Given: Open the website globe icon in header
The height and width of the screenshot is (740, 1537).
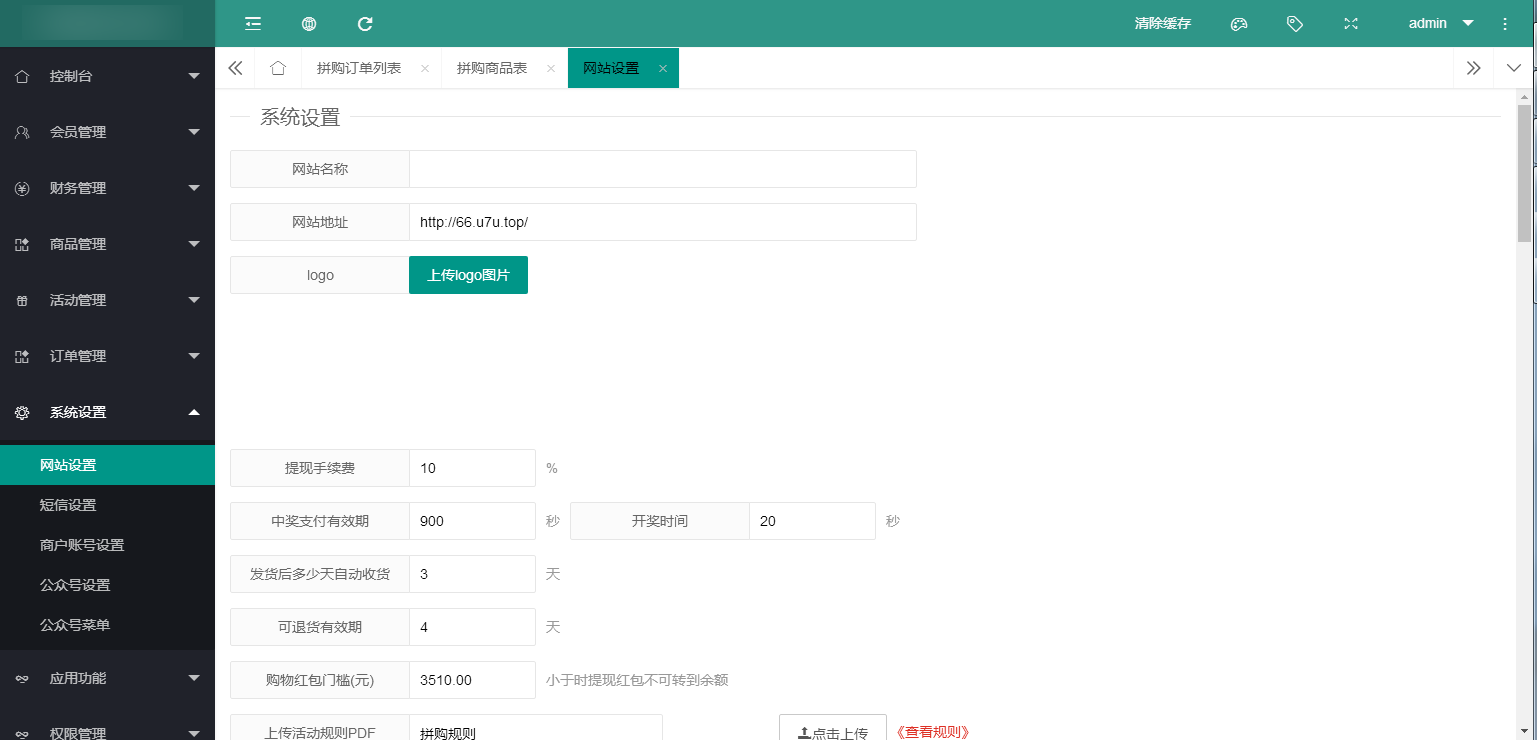Looking at the screenshot, I should click(309, 23).
